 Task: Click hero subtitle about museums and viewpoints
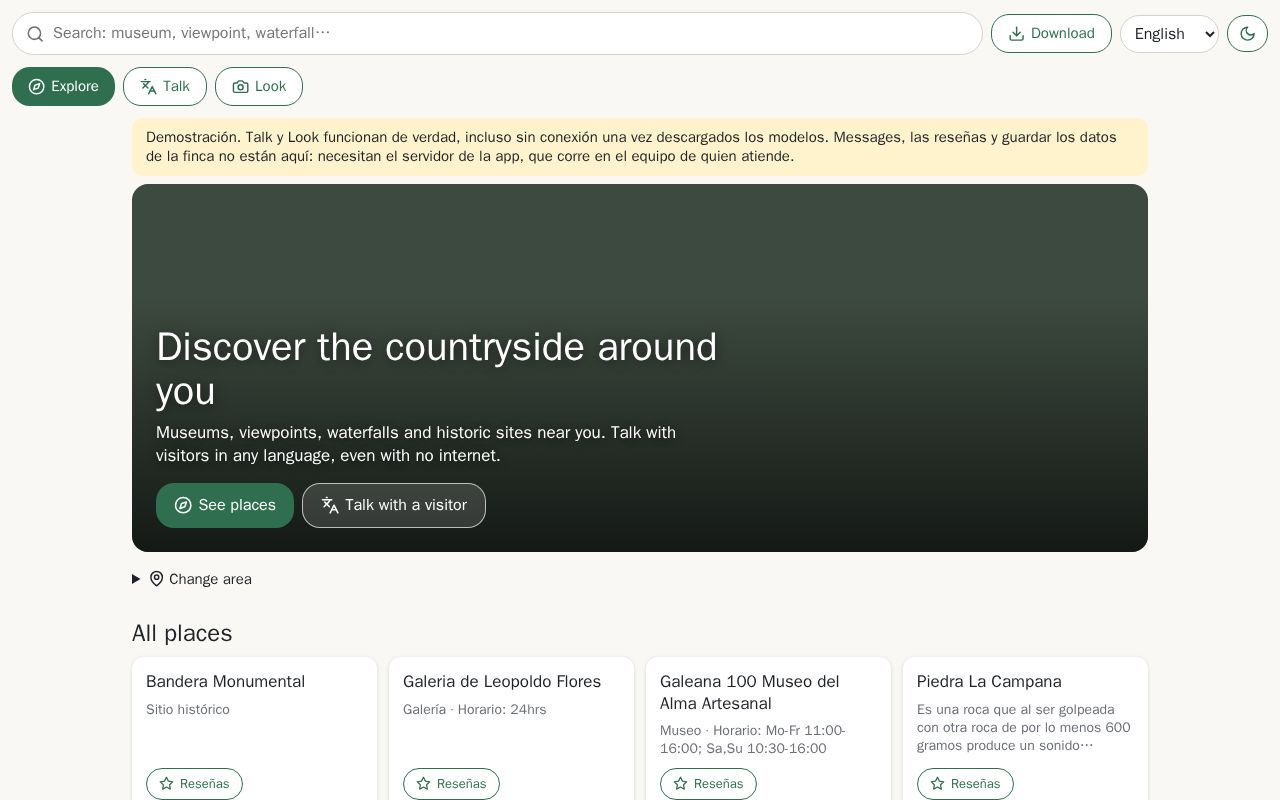[416, 444]
